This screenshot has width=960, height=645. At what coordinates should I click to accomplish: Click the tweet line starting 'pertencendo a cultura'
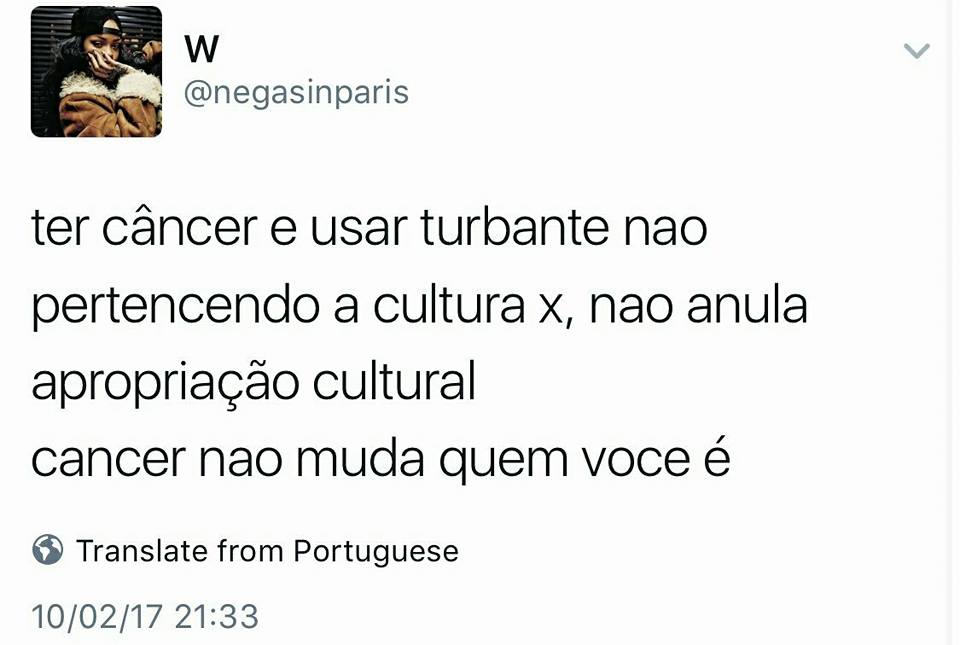coord(419,306)
